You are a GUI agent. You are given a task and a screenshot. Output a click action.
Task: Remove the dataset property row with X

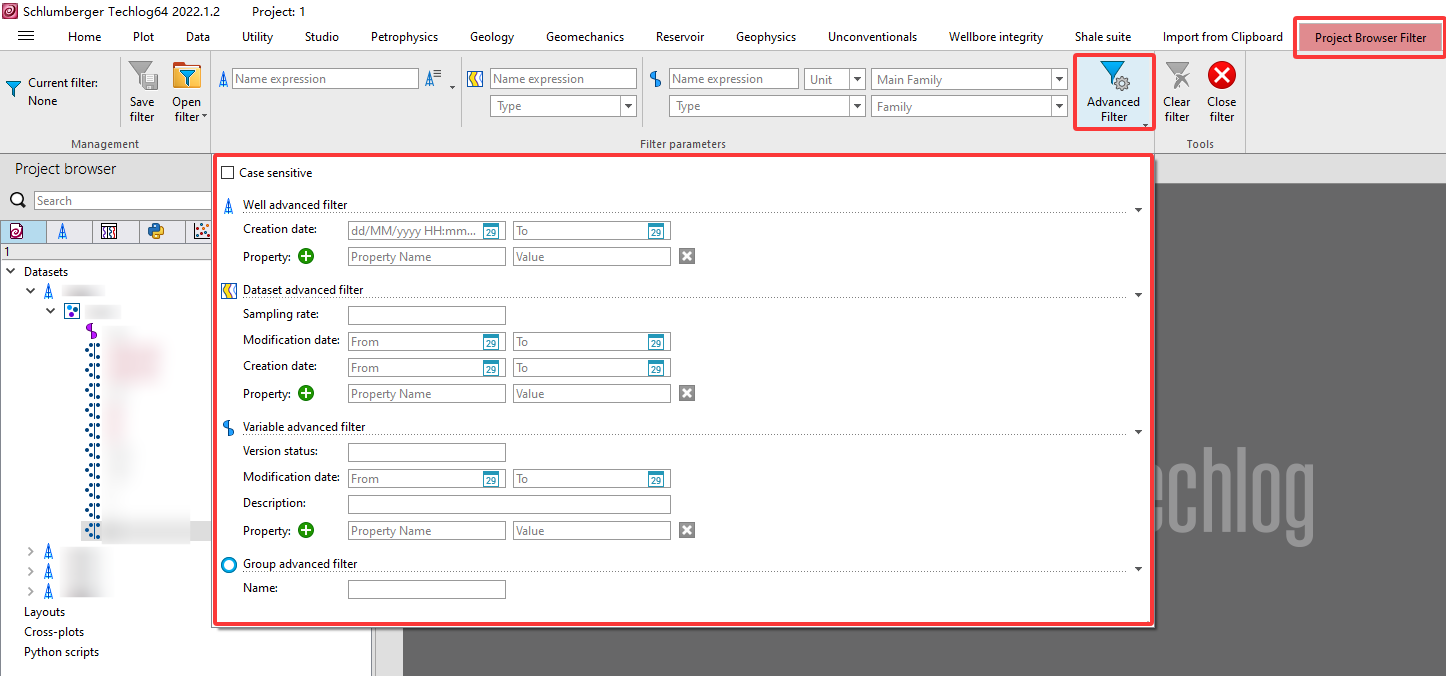687,394
